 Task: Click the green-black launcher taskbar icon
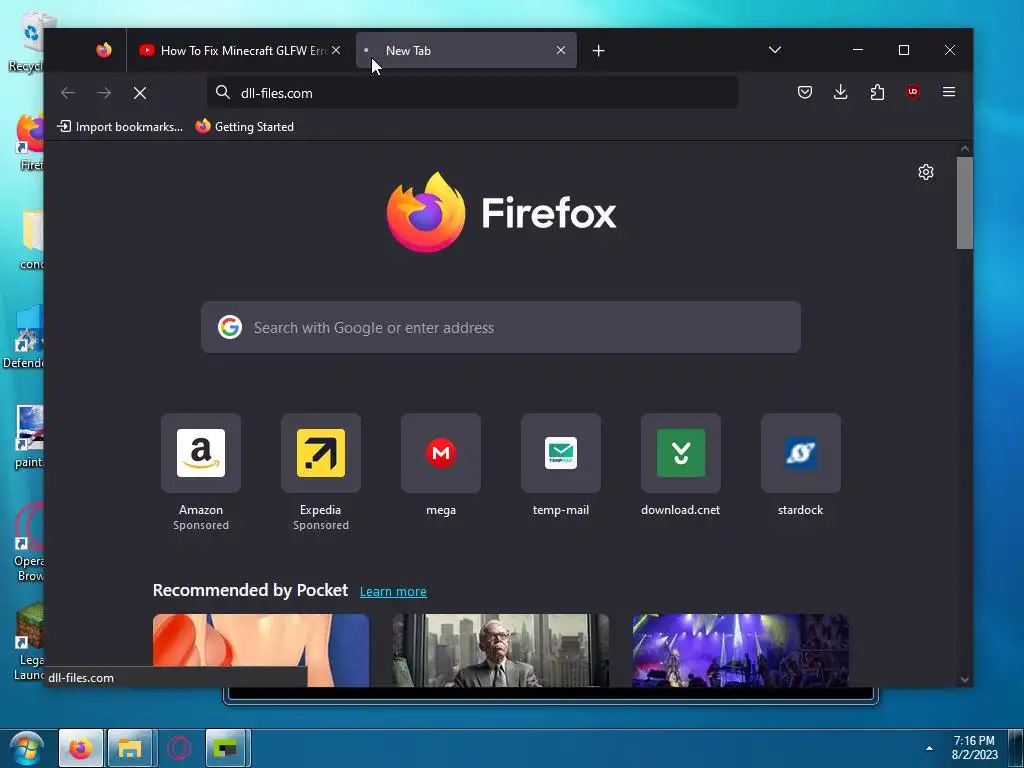click(x=226, y=748)
